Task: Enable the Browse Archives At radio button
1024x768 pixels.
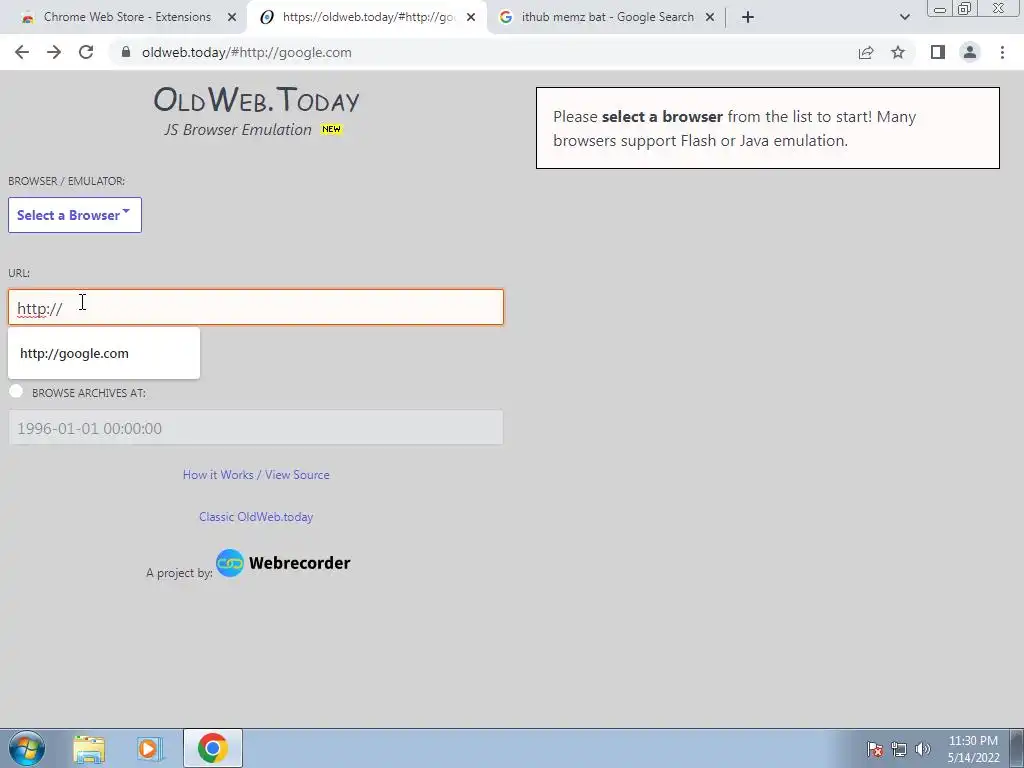Action: coord(16,391)
